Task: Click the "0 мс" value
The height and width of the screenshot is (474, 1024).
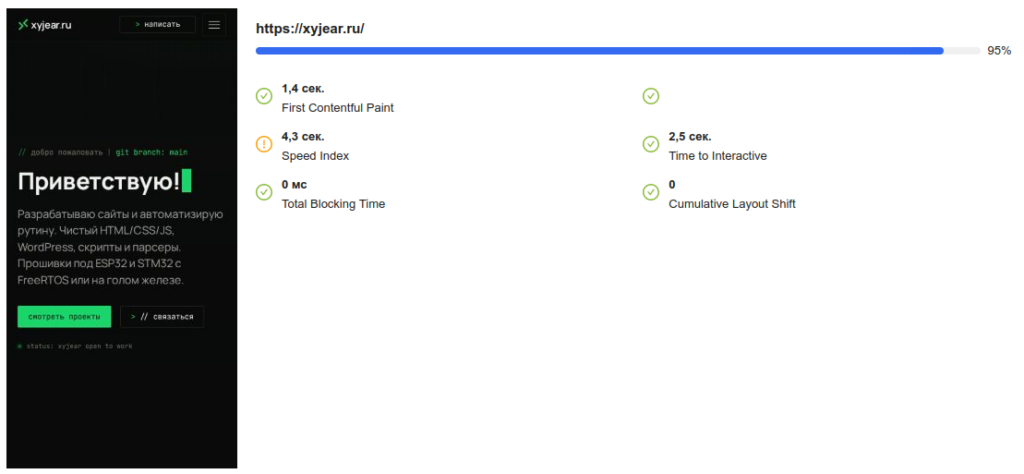Action: (295, 184)
